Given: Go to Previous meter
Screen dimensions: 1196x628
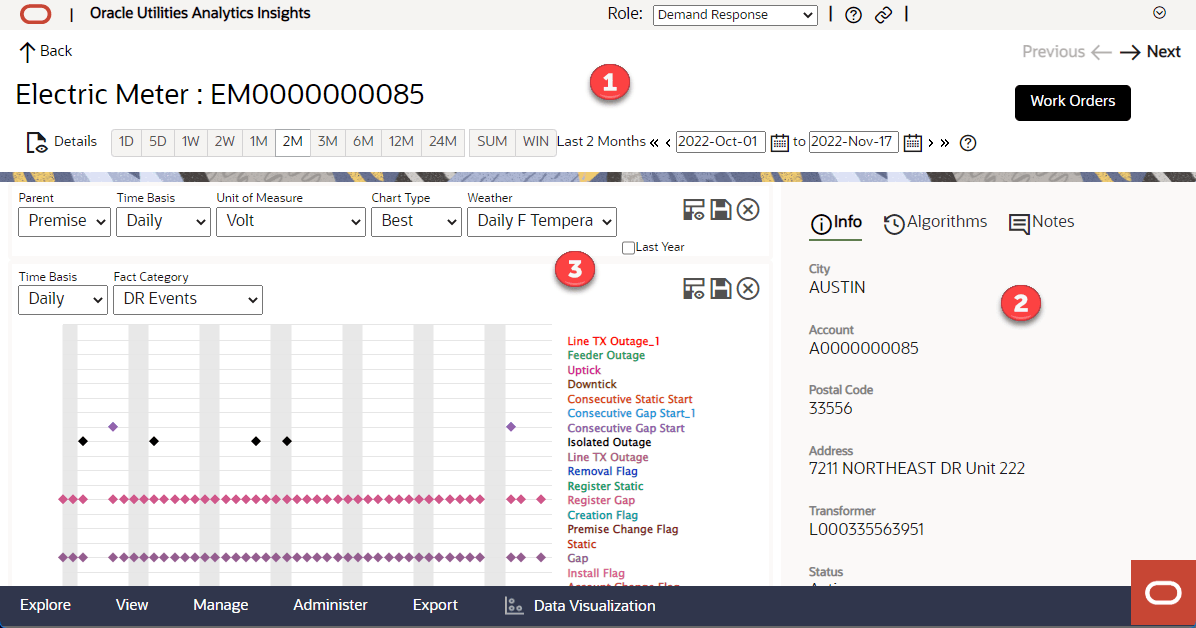Looking at the screenshot, I should [1066, 51].
